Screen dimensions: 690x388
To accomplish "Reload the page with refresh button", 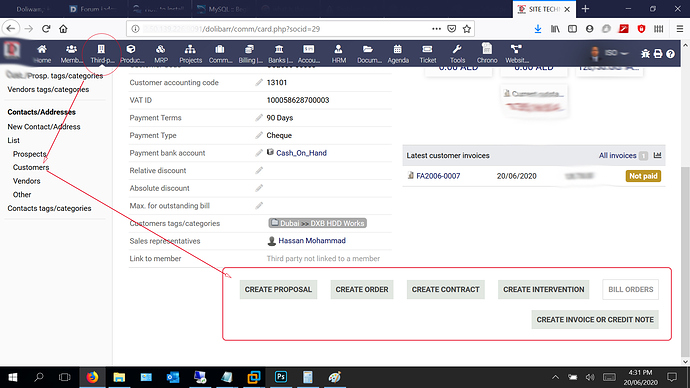I will [x=46, y=29].
